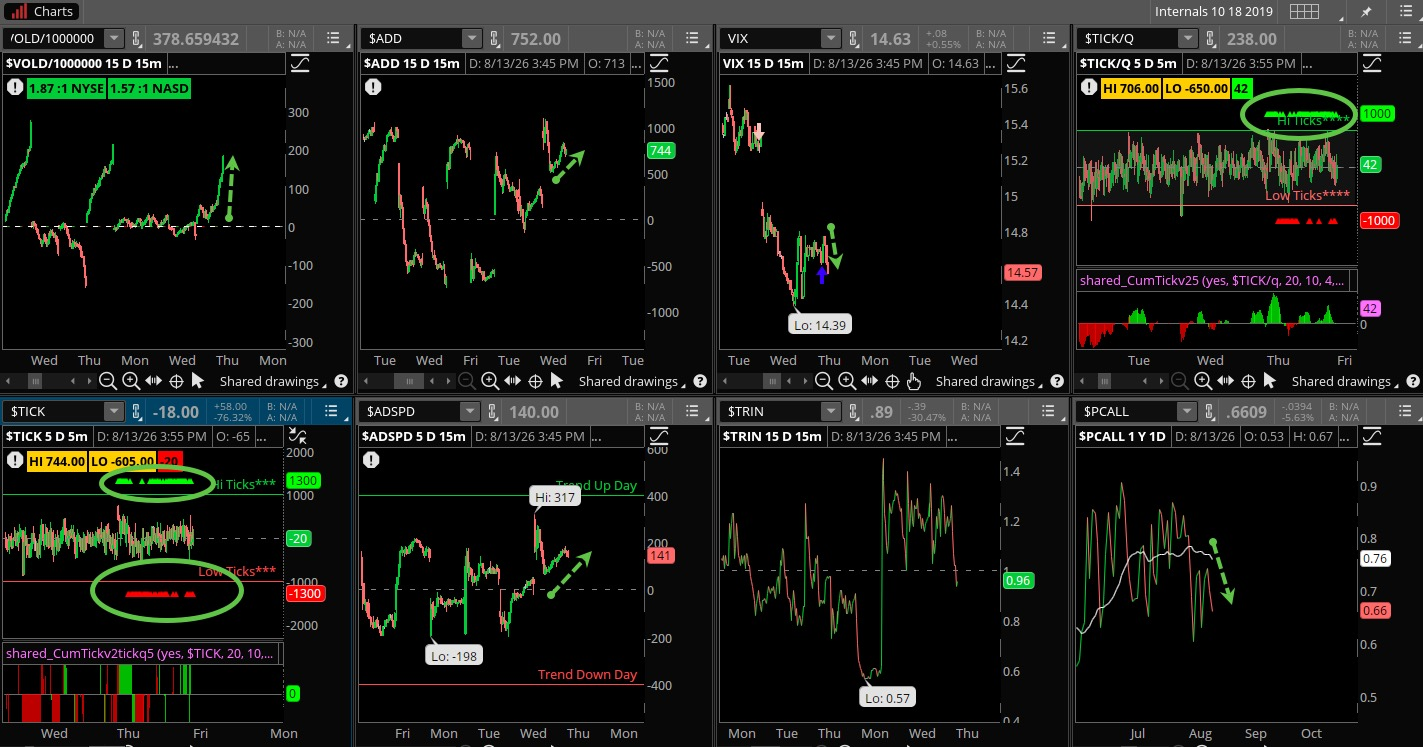Click the horizontal scrollbar thumb under VIX chart
1423x747 pixels.
pyautogui.click(x=771, y=381)
